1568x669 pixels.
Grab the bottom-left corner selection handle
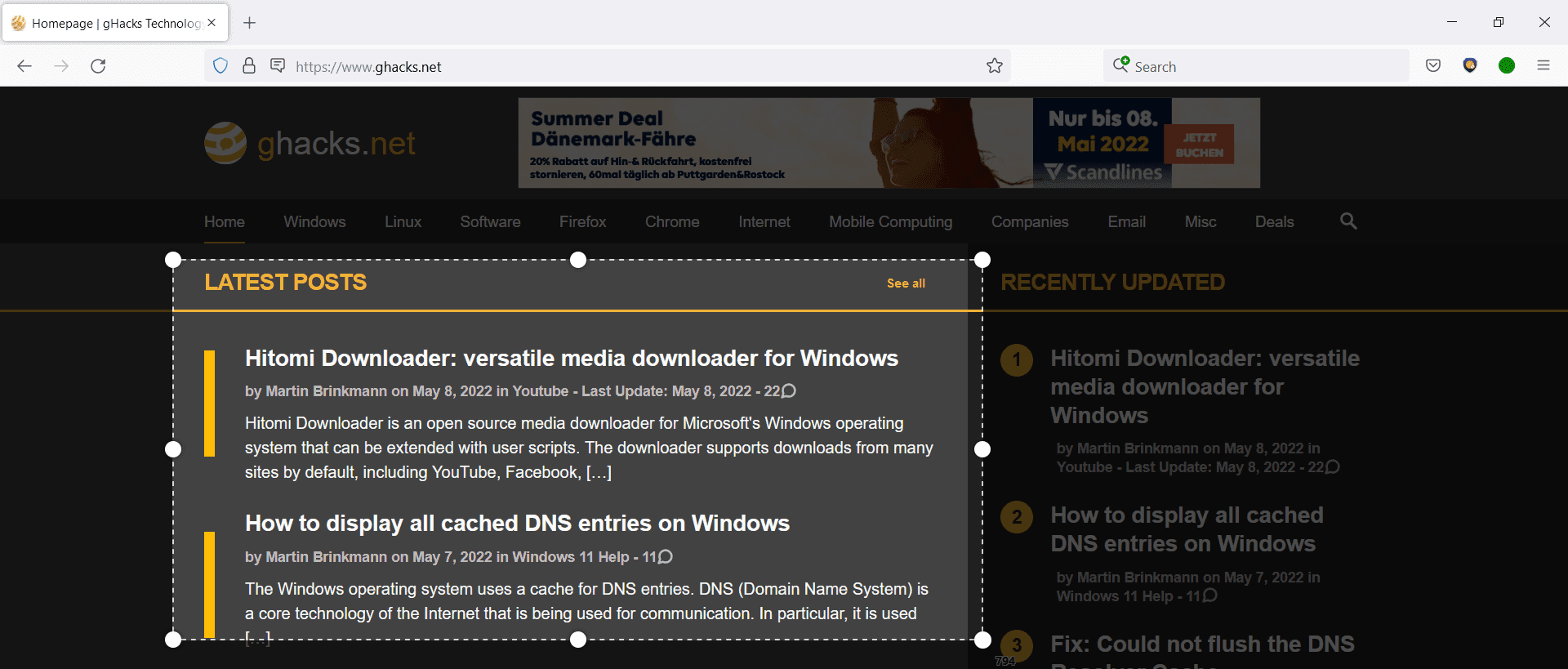coord(173,640)
